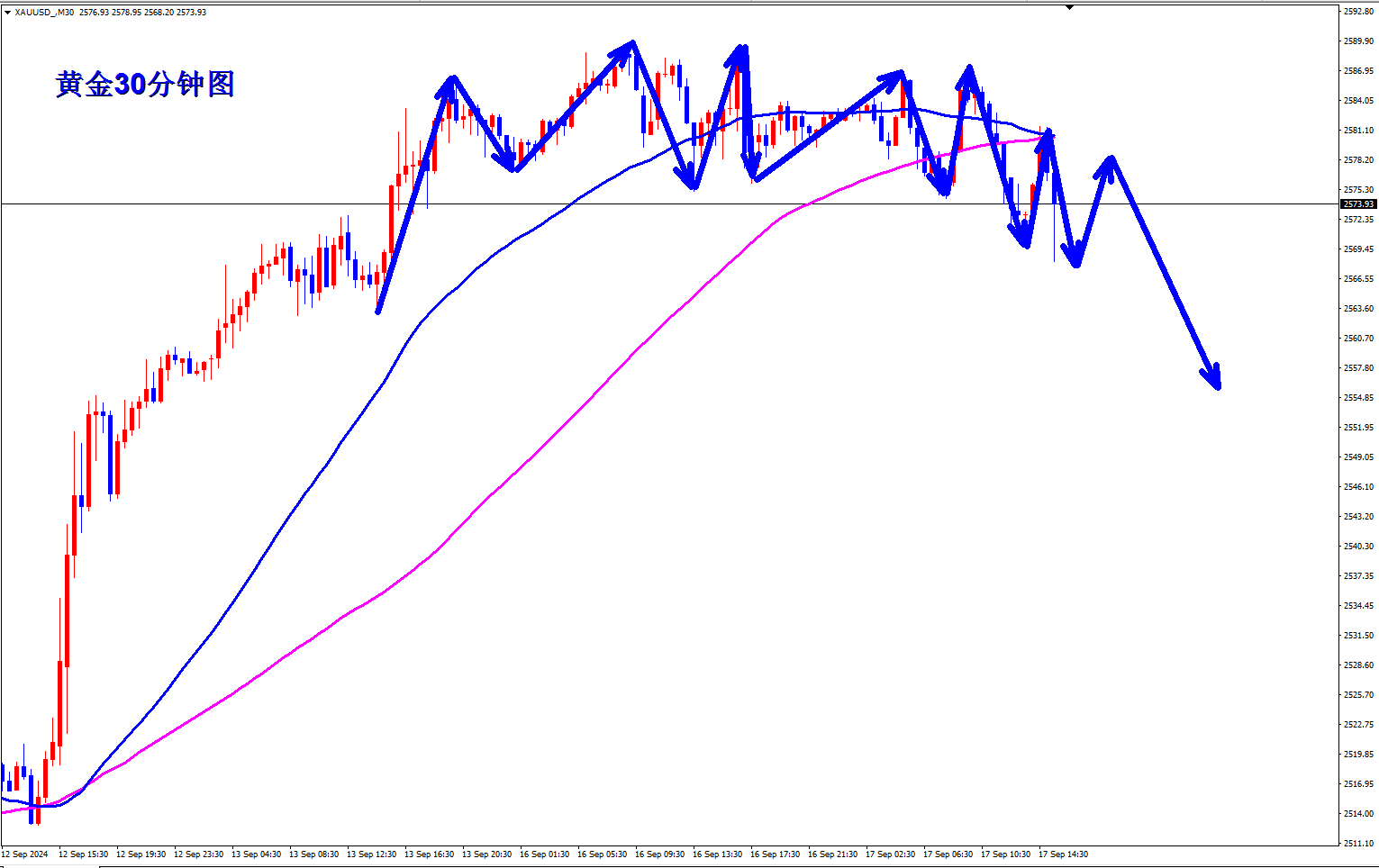Click the 2566.55 price axis label
The image size is (1379, 868).
[1359, 279]
